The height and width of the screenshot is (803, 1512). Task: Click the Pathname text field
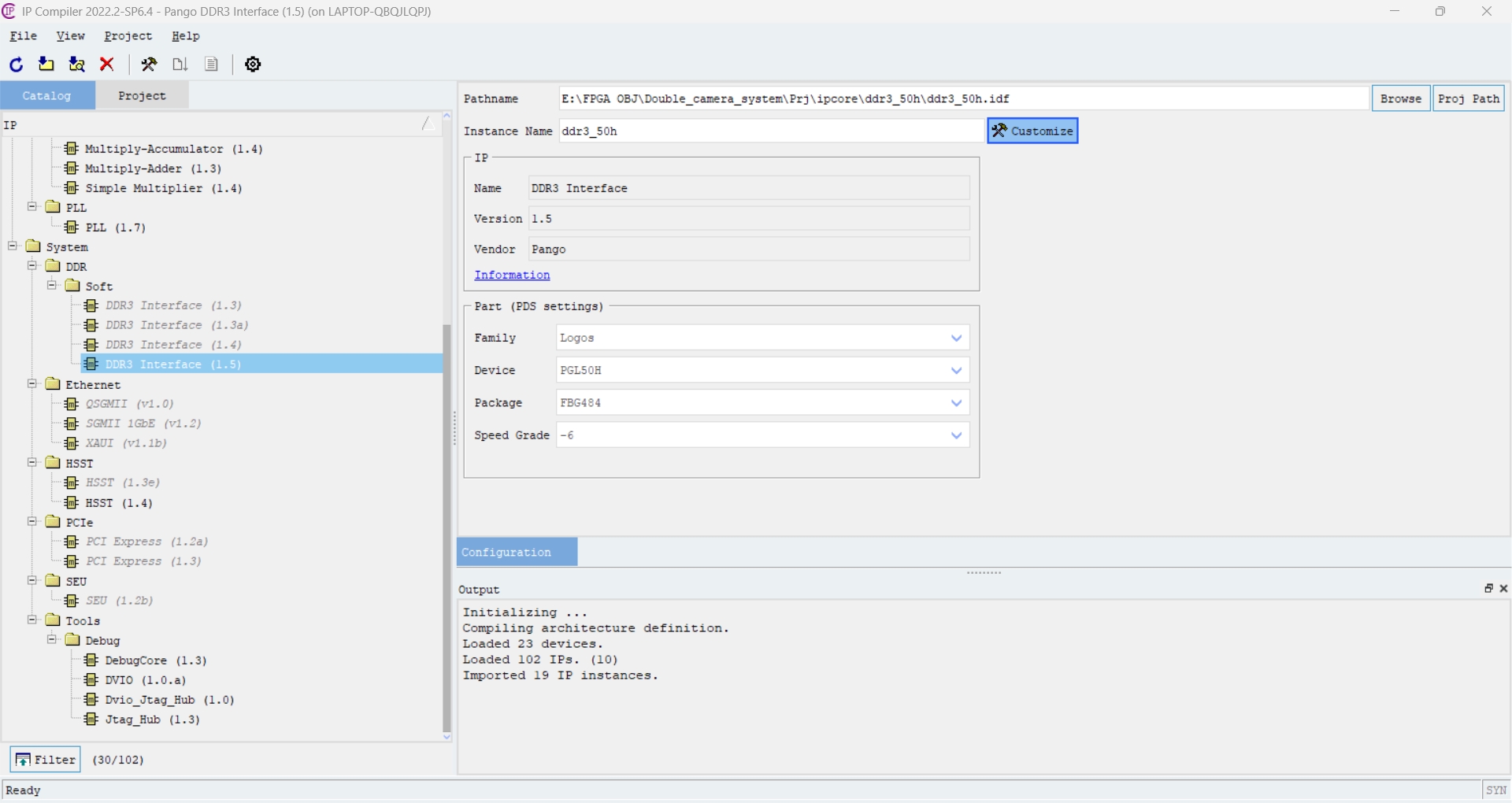[x=964, y=98]
